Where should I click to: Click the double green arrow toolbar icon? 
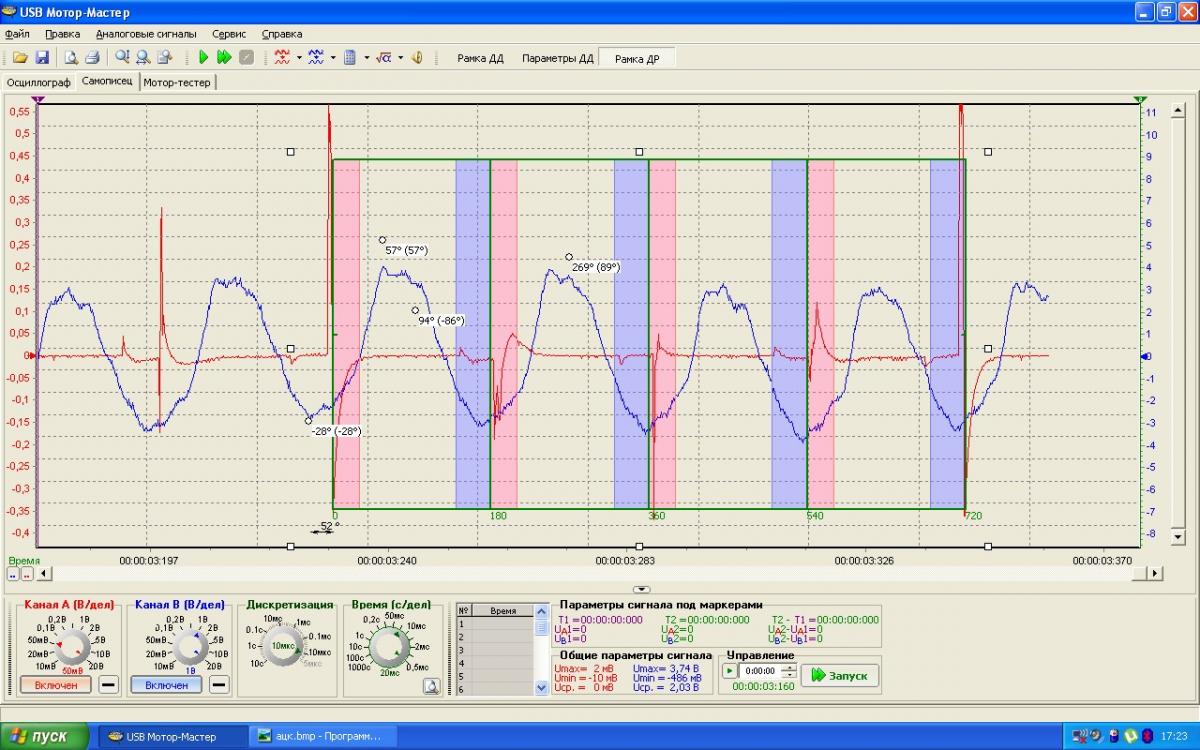coord(224,58)
